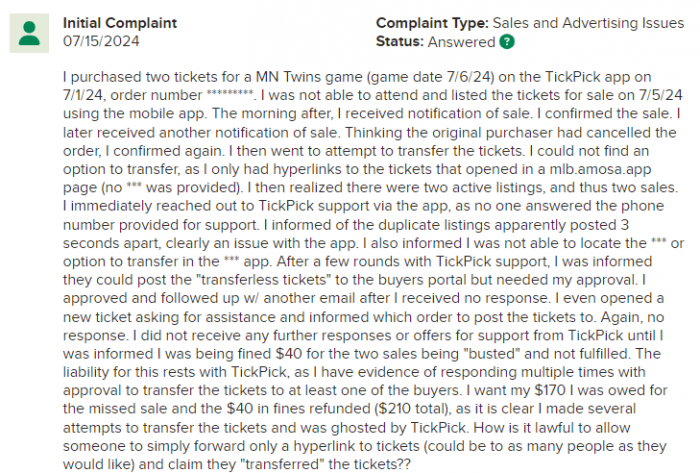Click the $170 amount in the complaint
The height and width of the screenshot is (473, 700).
(x=550, y=390)
